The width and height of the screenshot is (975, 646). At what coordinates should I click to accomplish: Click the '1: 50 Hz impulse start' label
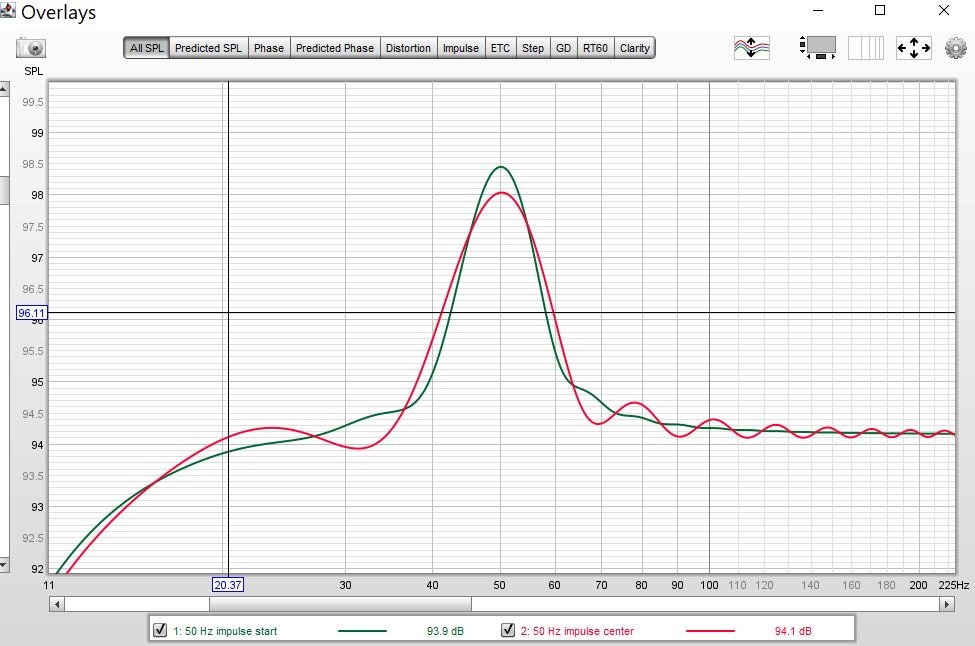(x=225, y=631)
